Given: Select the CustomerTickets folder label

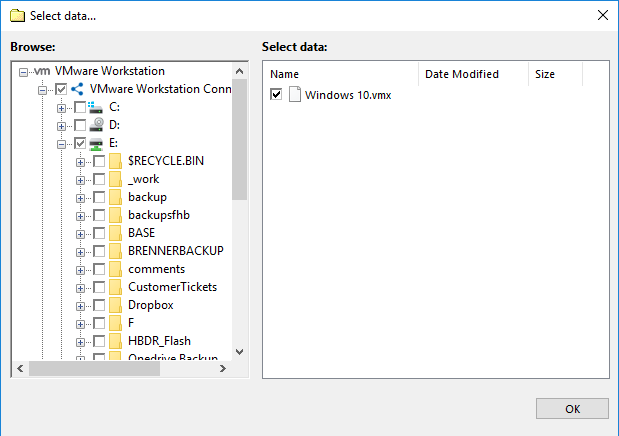Looking at the screenshot, I should point(173,287).
